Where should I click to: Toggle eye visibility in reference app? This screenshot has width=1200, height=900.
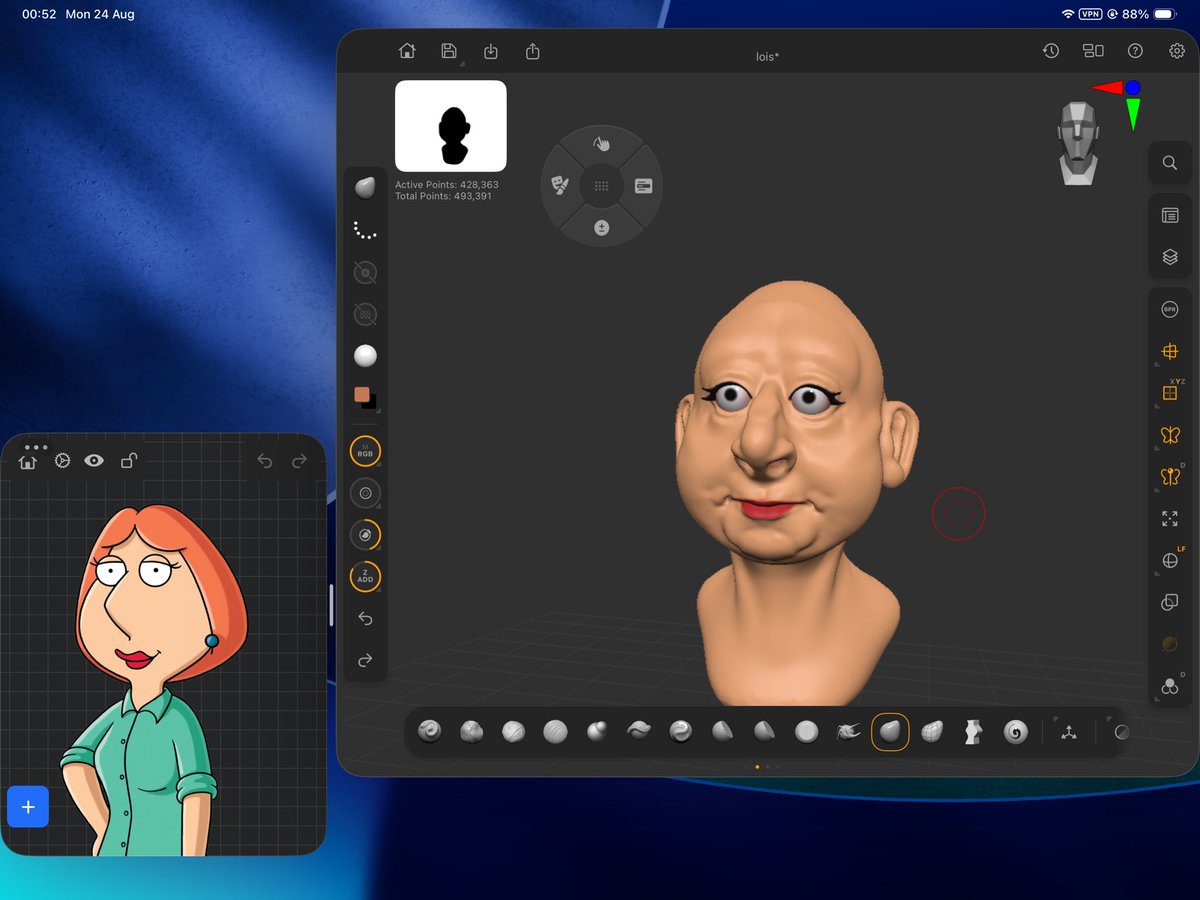click(x=94, y=460)
